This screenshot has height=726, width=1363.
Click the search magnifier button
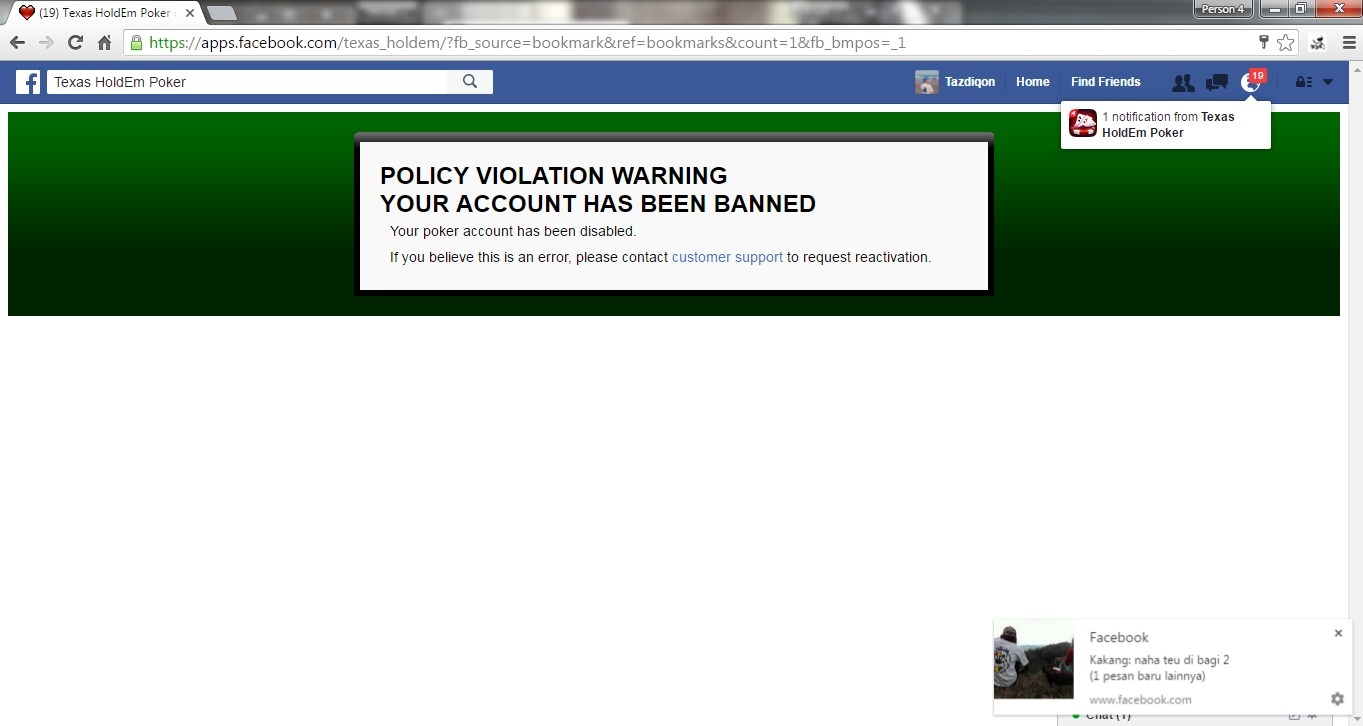coord(470,82)
